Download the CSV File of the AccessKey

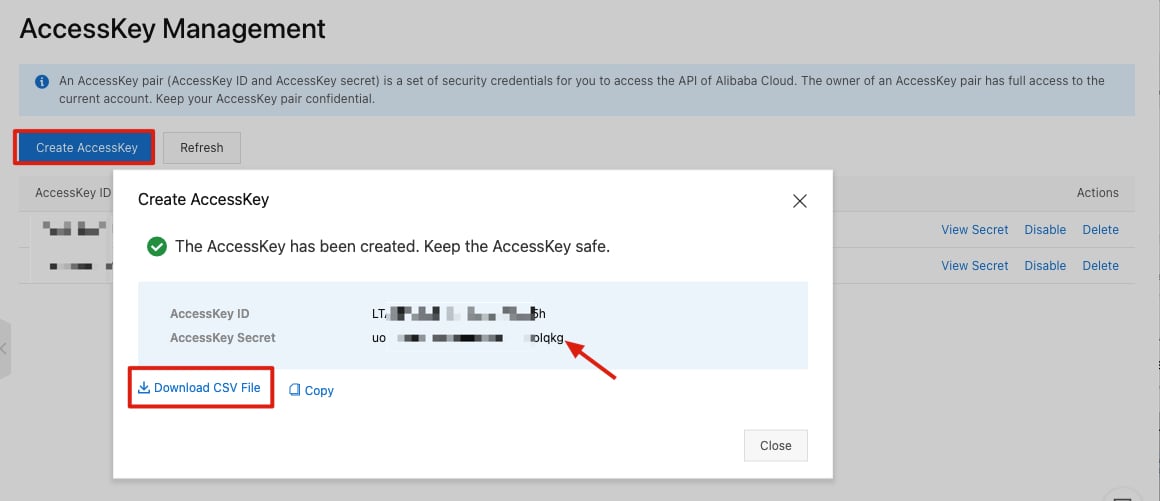(x=200, y=387)
